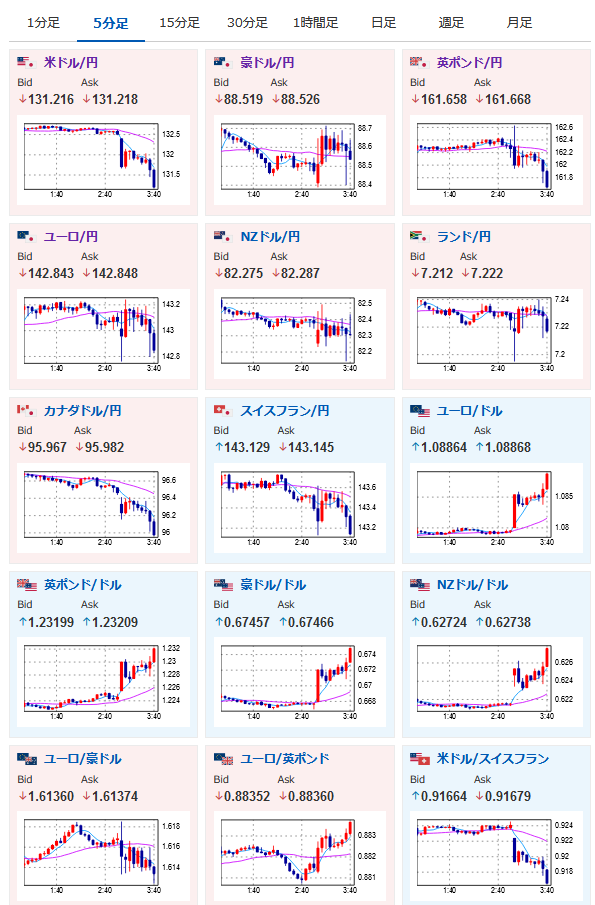
Task: Click the 英ポンド/円 flag icon
Action: point(419,62)
